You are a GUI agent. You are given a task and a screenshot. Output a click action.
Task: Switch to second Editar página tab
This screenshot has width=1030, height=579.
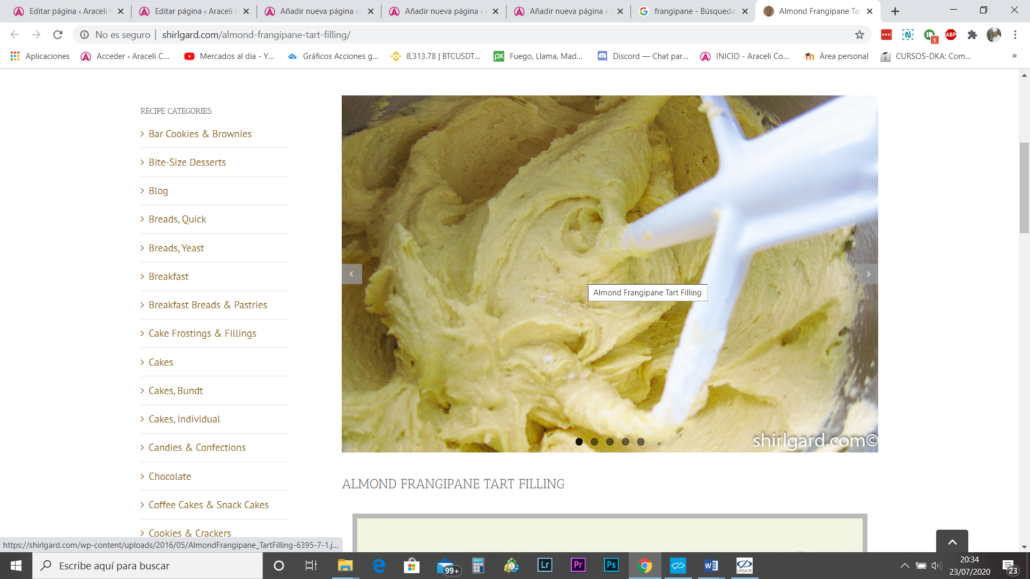pyautogui.click(x=194, y=11)
